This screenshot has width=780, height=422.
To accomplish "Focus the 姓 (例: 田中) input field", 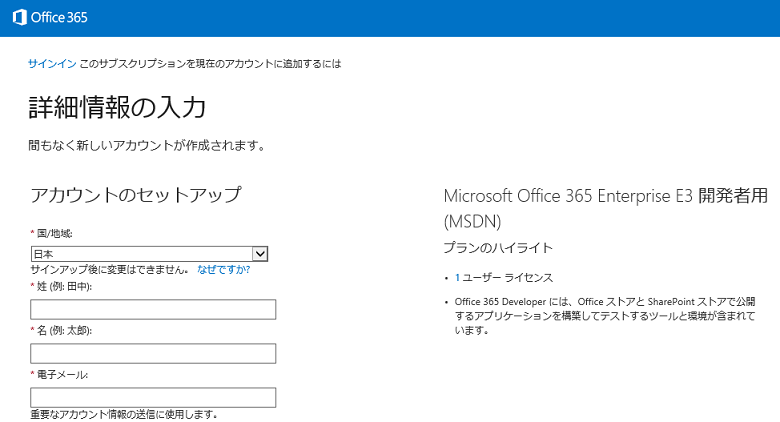I will 153,310.
